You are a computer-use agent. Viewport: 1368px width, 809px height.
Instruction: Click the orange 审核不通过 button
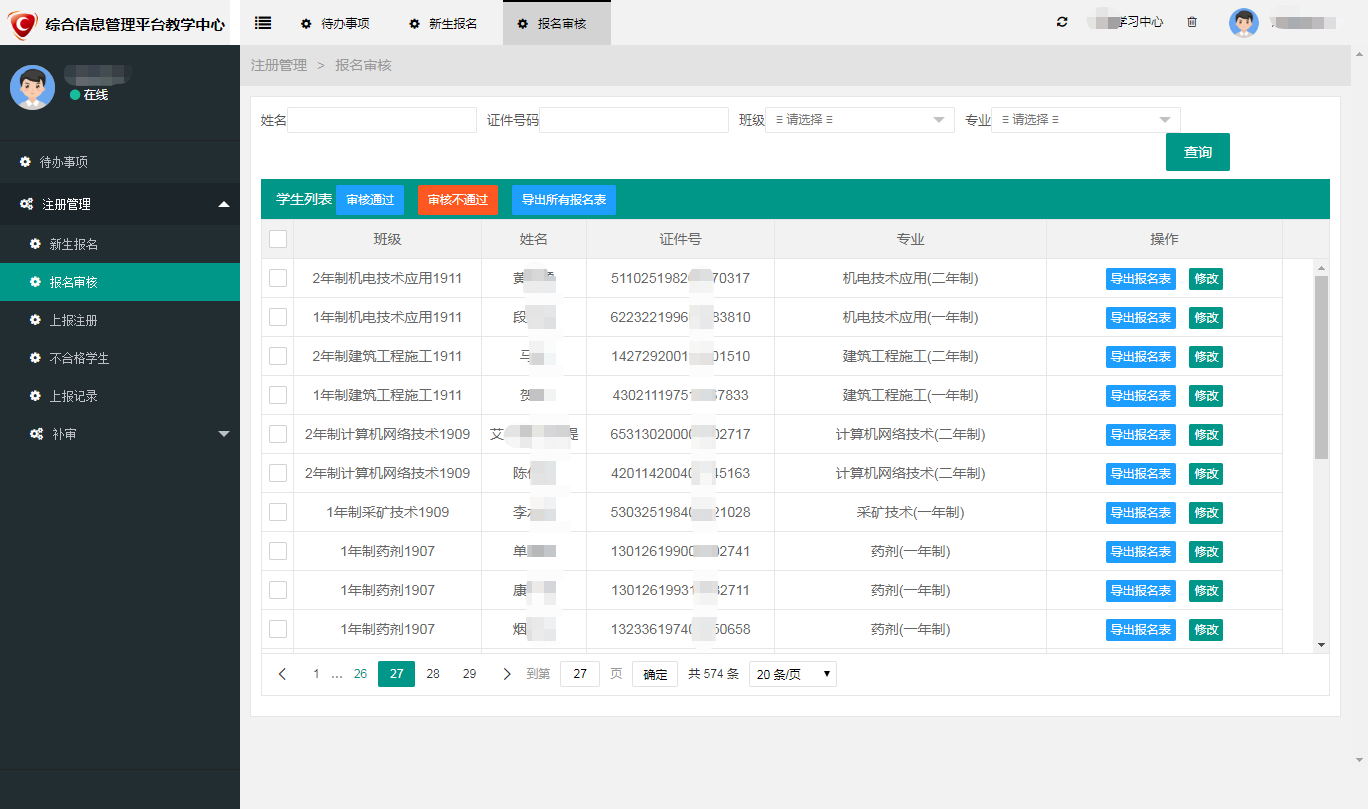[457, 200]
